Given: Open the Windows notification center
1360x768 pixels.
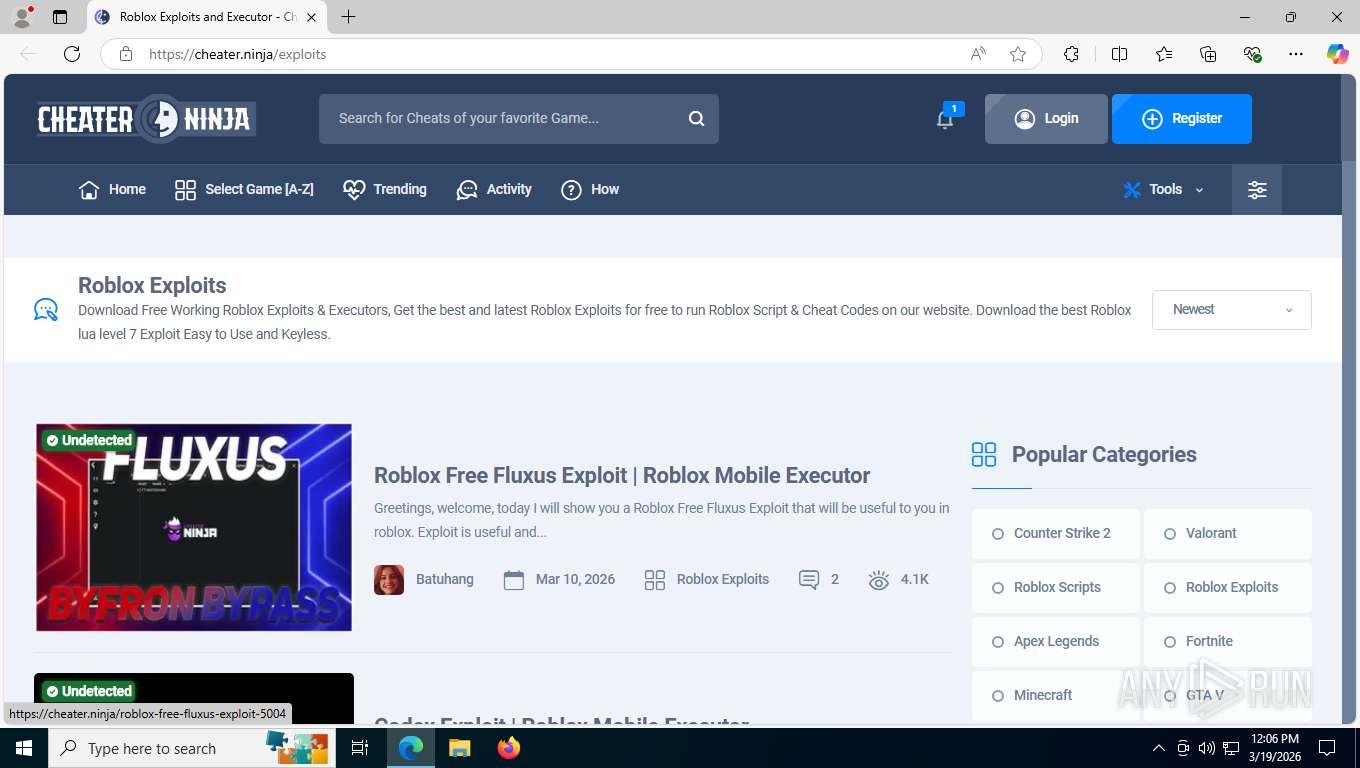Looking at the screenshot, I should pyautogui.click(x=1327, y=748).
